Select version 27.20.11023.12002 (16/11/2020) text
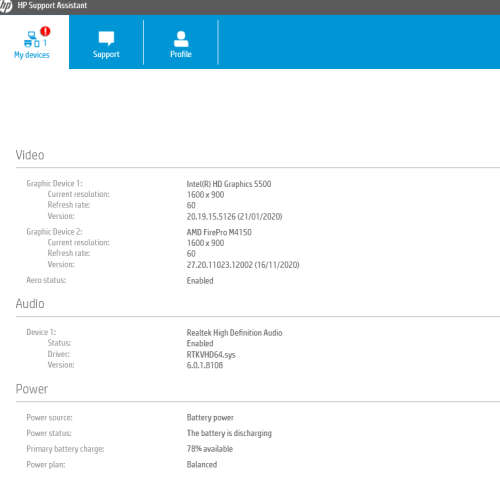Screen dimensions: 500x500 [x=243, y=265]
